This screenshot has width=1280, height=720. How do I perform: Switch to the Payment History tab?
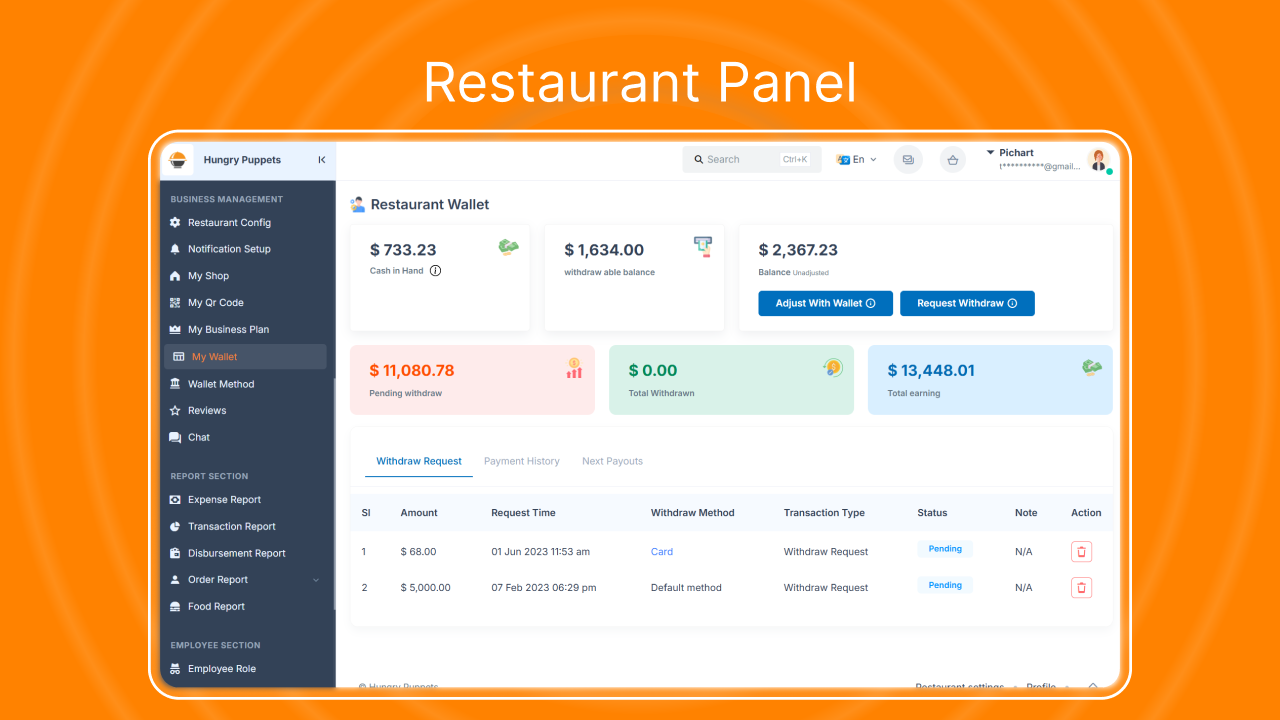[522, 461]
